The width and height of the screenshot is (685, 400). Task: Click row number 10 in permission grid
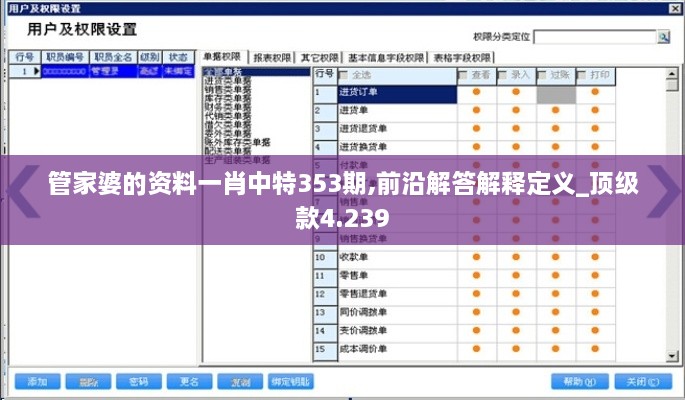(325, 259)
